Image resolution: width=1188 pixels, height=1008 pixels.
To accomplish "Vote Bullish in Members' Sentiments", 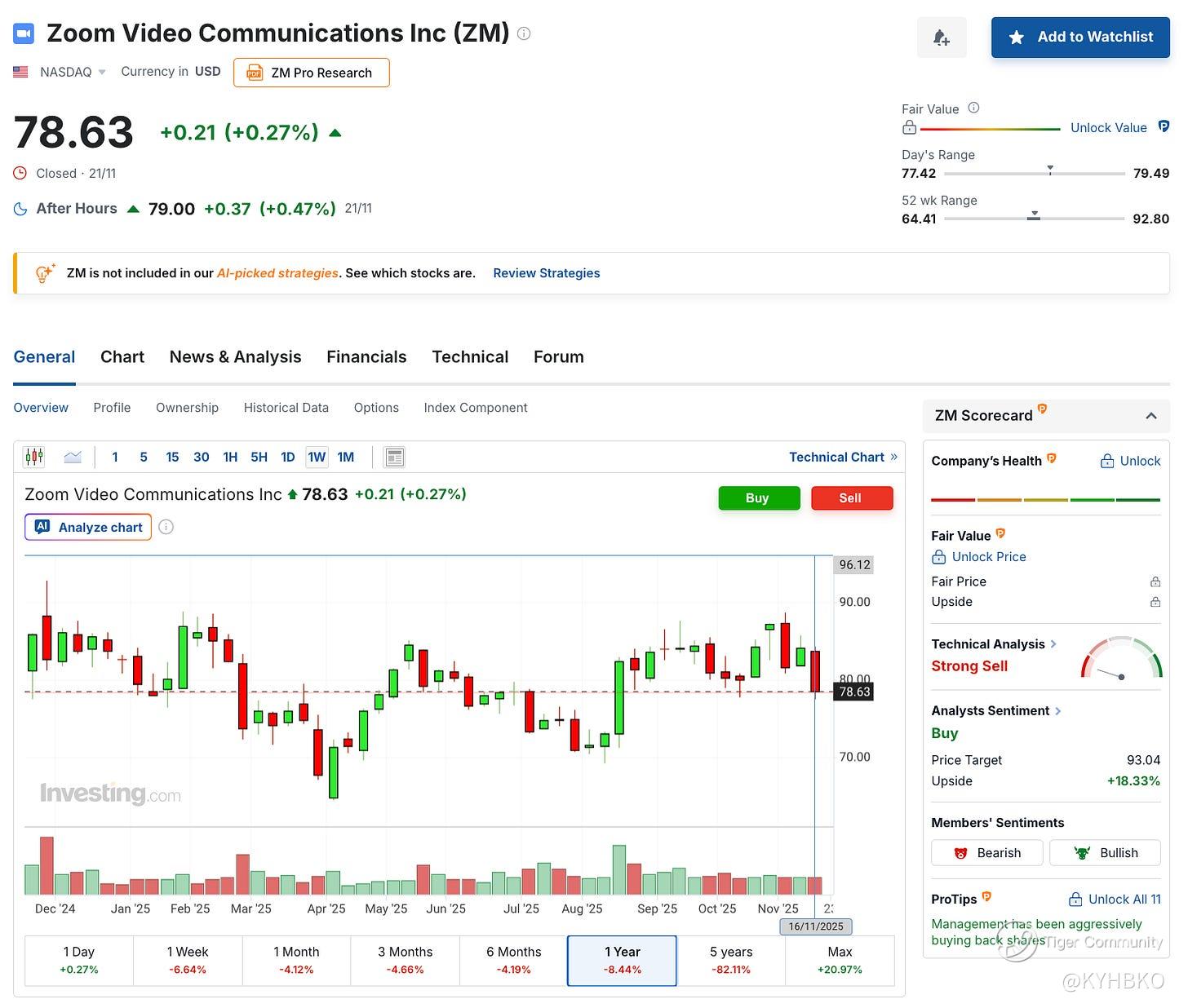I will pos(1105,853).
